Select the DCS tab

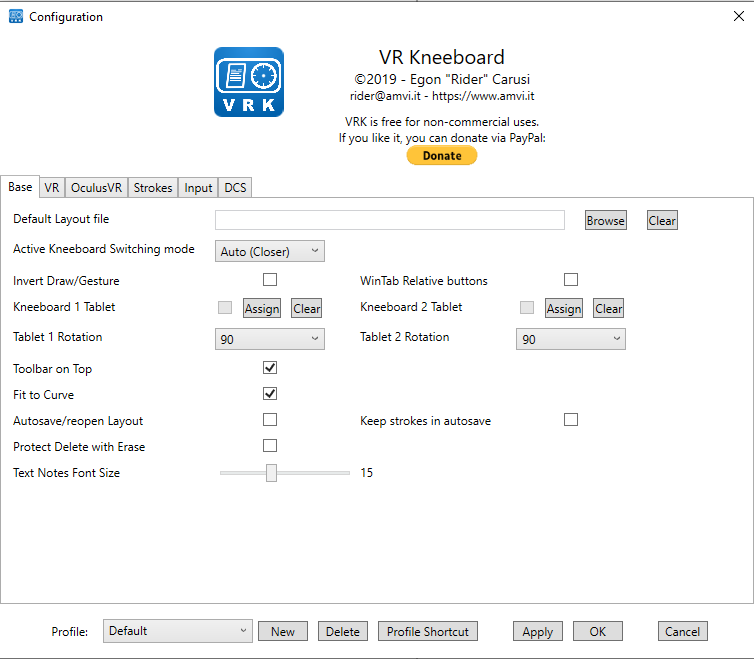coord(235,188)
